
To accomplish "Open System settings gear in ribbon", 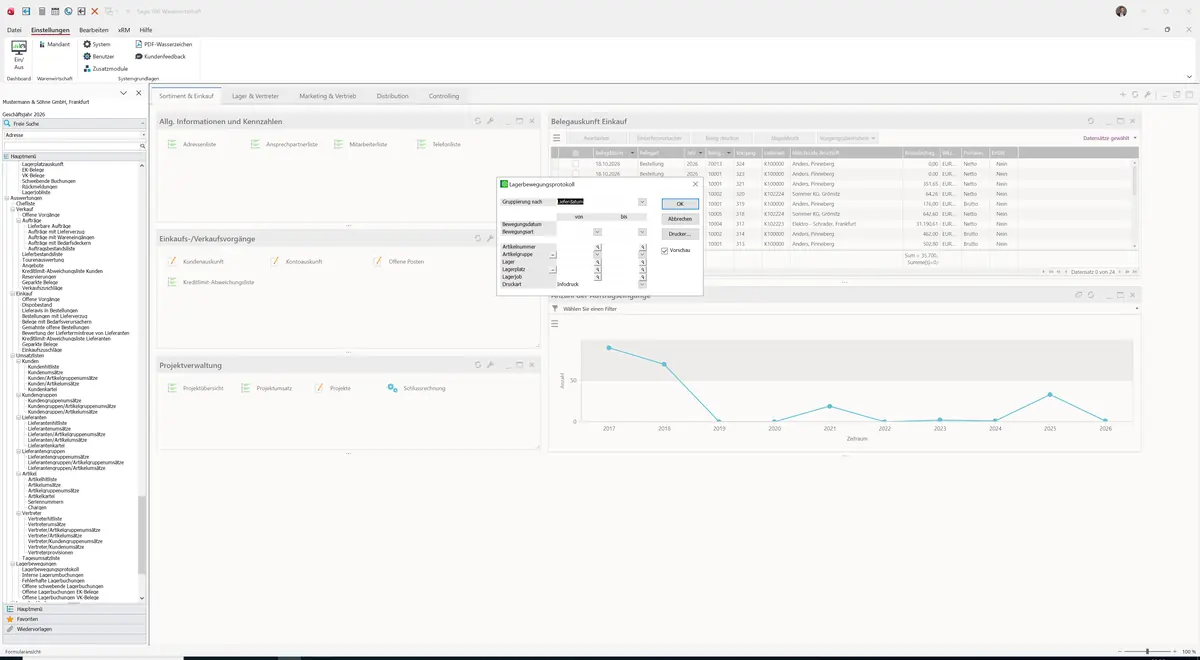I will click(97, 44).
